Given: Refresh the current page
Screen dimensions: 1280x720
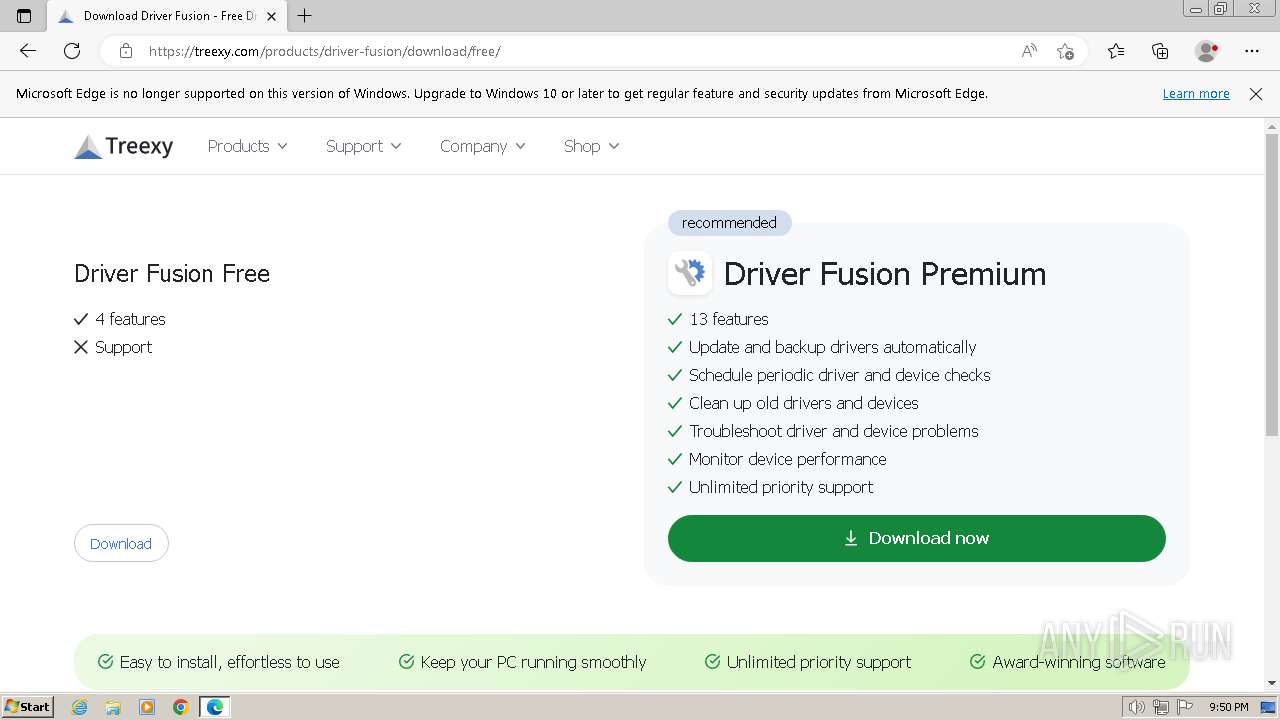Looking at the screenshot, I should tap(72, 51).
